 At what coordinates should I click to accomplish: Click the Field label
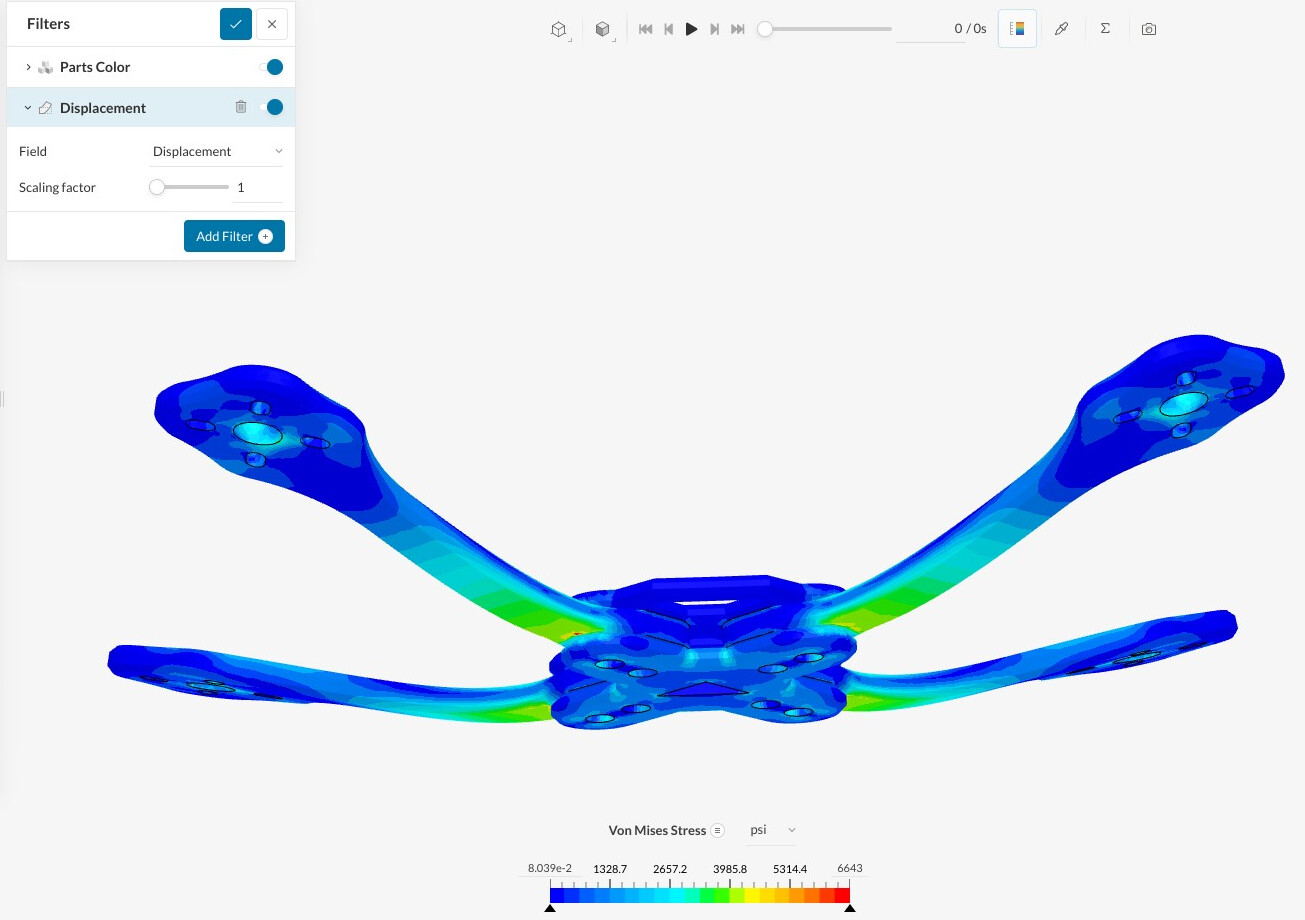point(33,152)
